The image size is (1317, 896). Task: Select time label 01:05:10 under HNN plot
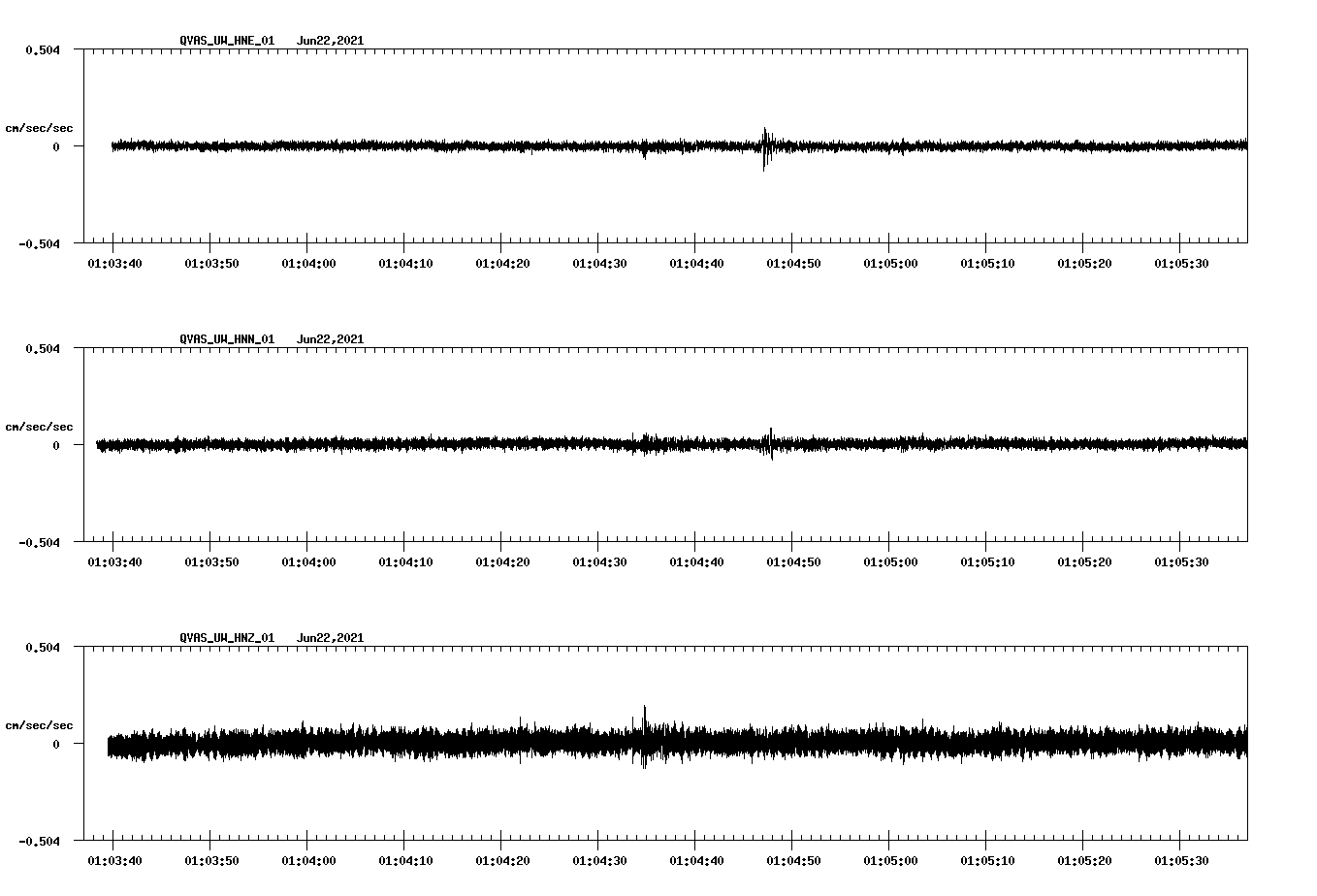click(987, 562)
